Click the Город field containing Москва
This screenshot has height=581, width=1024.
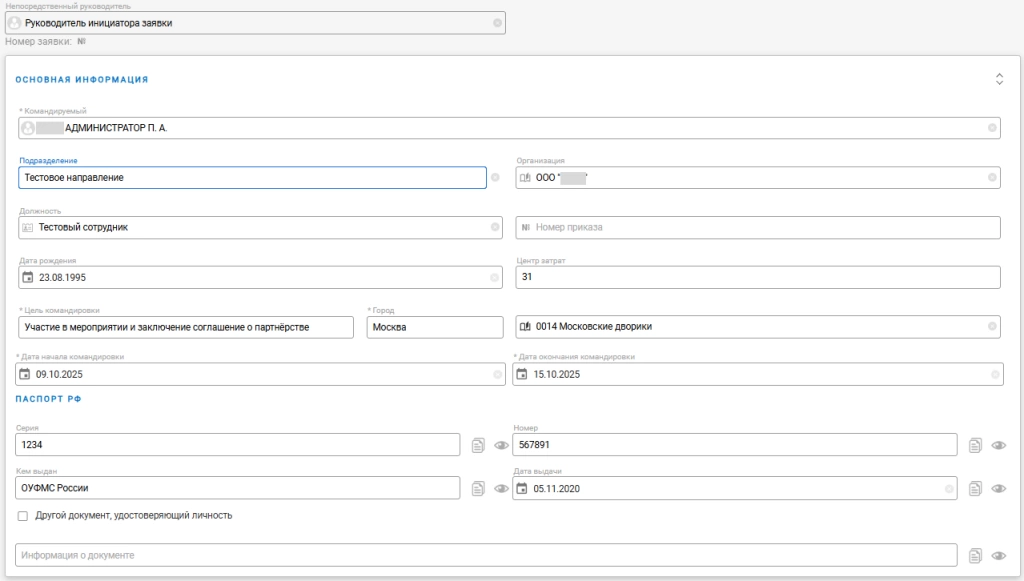pyautogui.click(x=434, y=327)
